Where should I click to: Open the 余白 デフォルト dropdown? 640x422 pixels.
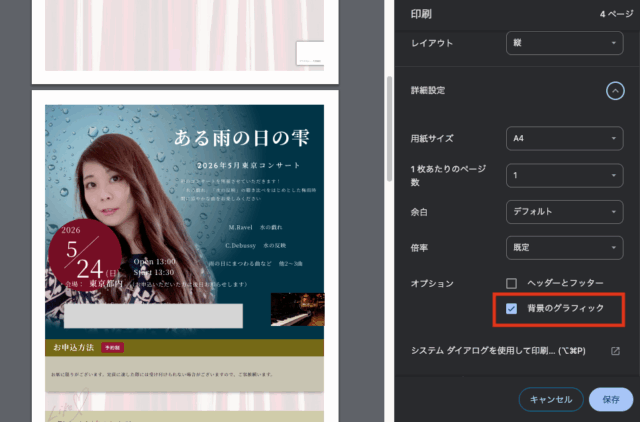[563, 211]
